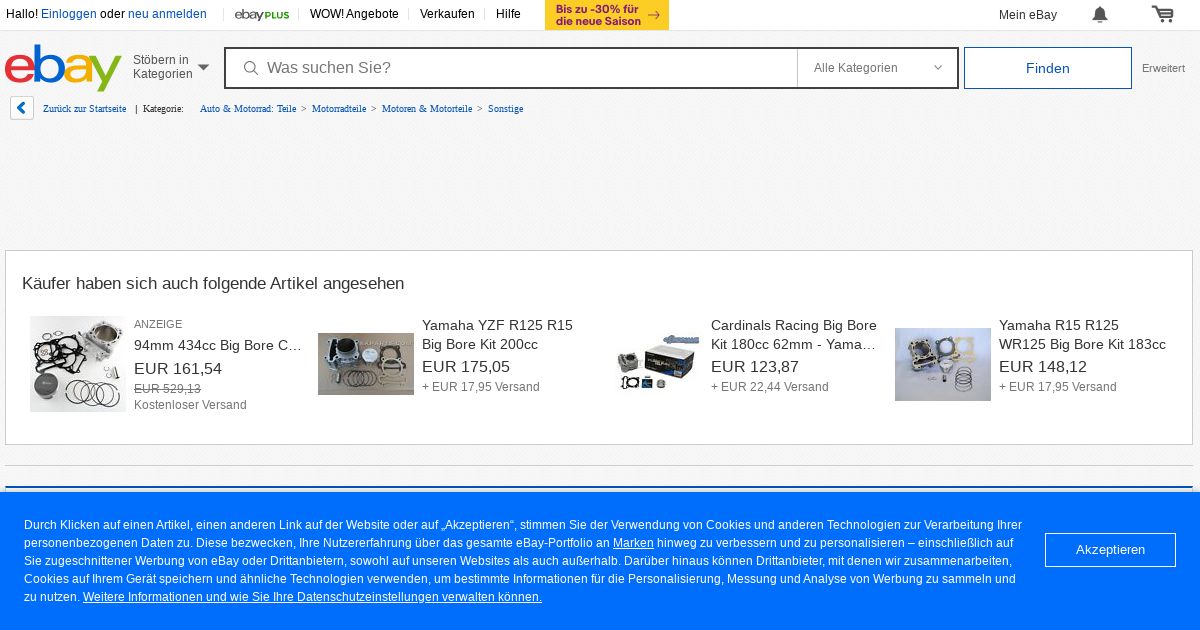Open the 94mm 434cc Big Bore thumbnail
1200x630 pixels.
[78, 364]
